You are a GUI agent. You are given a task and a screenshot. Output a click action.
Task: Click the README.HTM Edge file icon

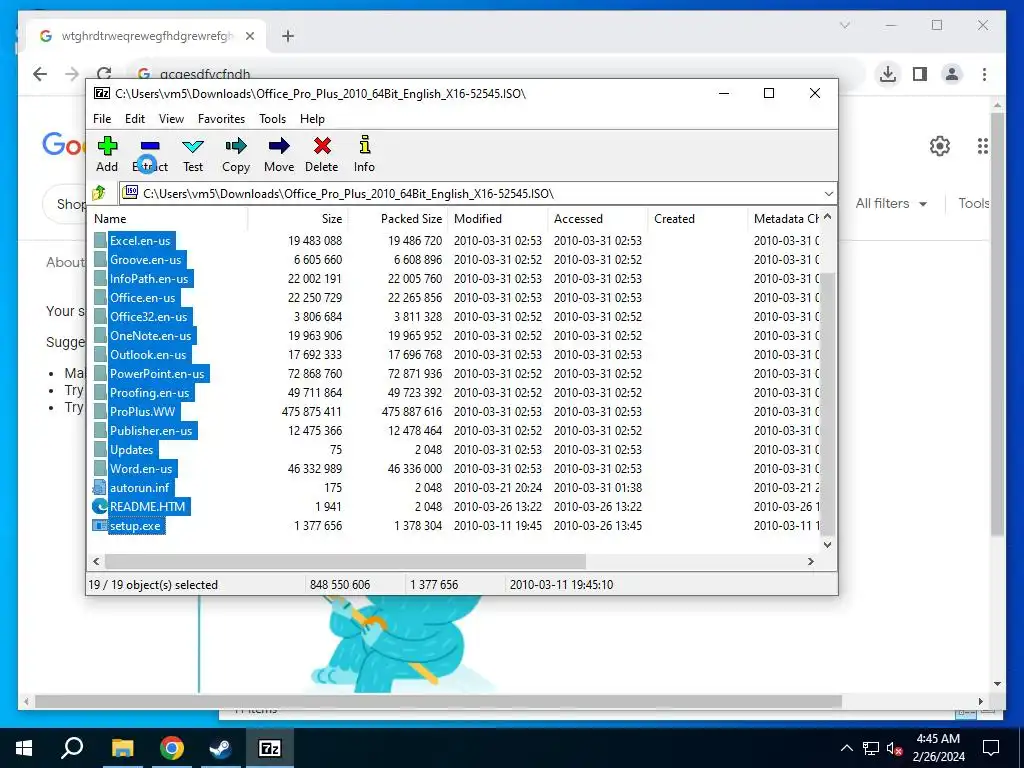pyautogui.click(x=99, y=506)
